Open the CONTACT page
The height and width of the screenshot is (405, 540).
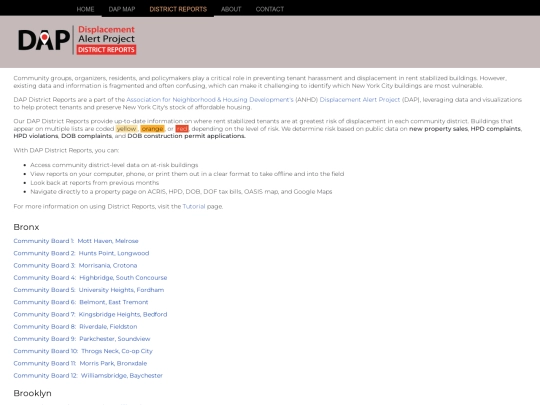(x=270, y=9)
